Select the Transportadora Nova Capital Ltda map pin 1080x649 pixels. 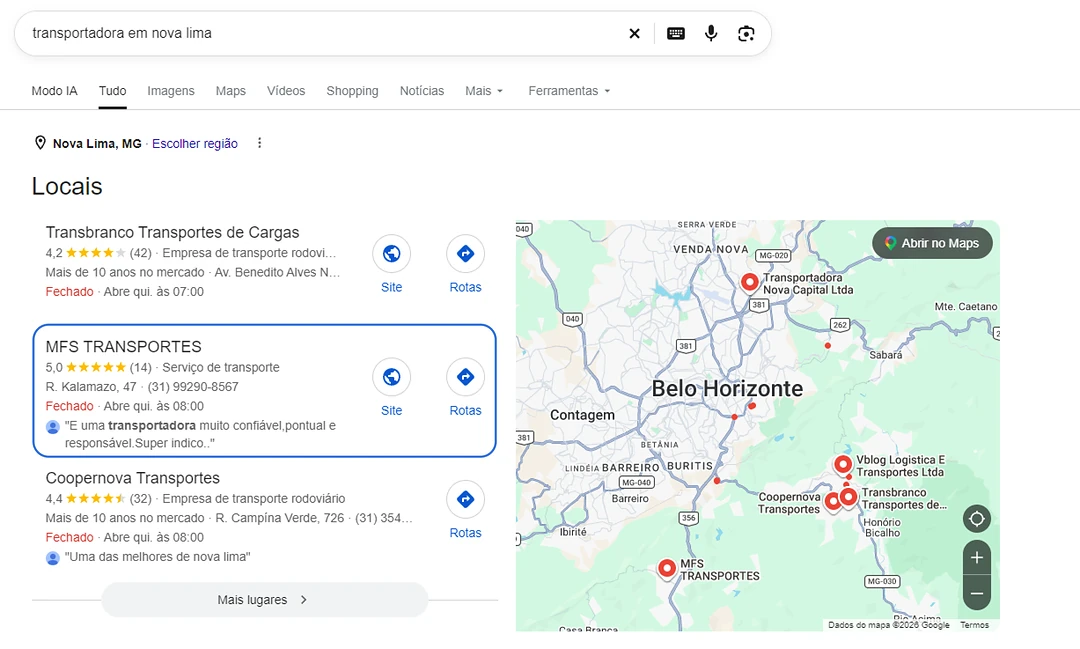749,282
